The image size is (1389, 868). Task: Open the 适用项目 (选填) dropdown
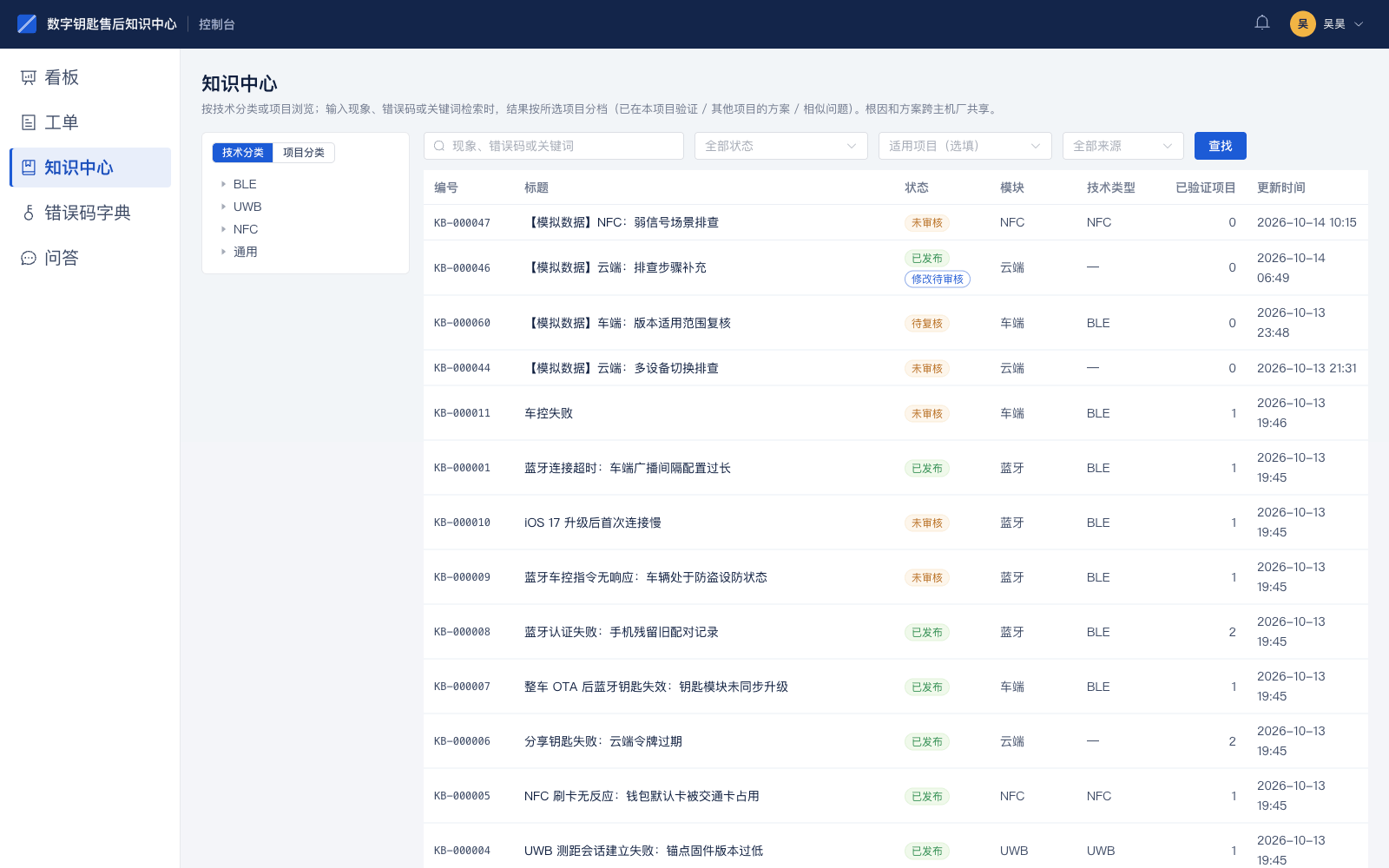[965, 146]
